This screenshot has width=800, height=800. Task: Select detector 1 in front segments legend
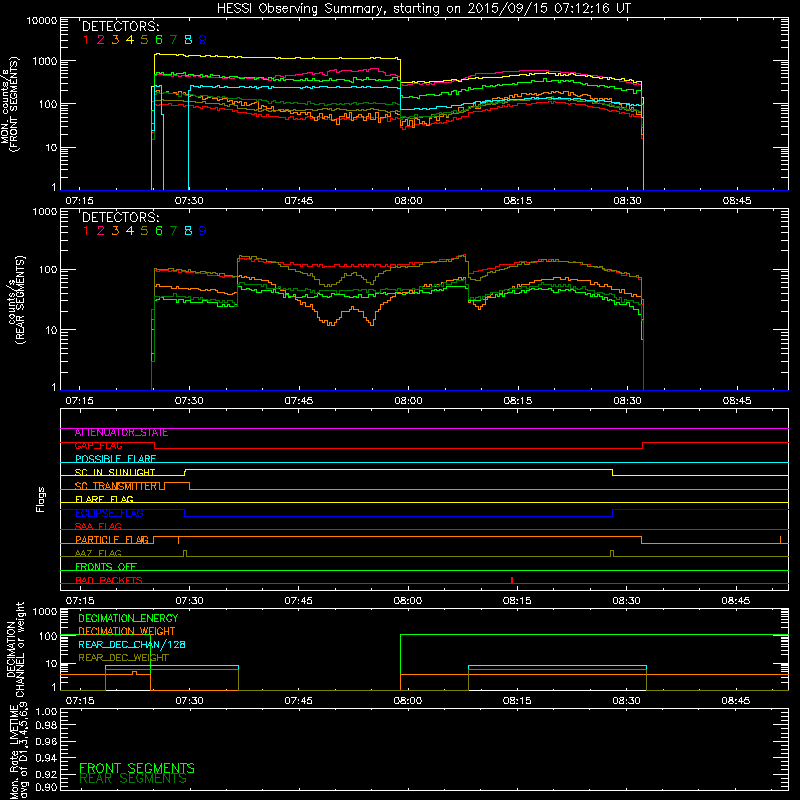coord(86,40)
